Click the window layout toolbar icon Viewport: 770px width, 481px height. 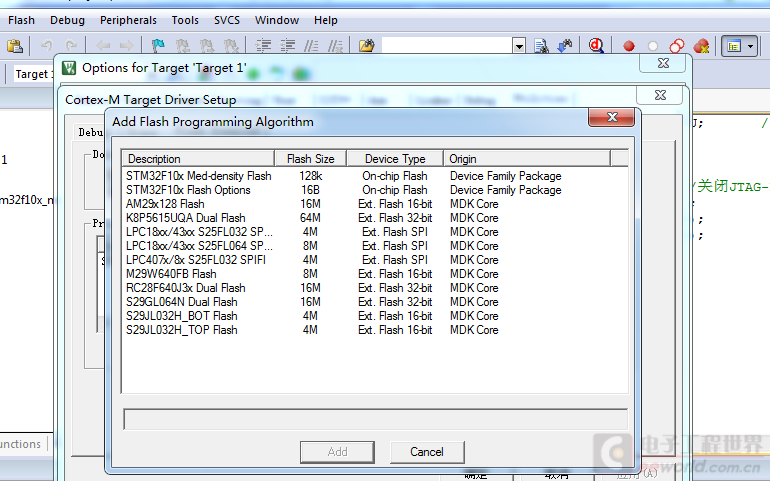(x=734, y=46)
